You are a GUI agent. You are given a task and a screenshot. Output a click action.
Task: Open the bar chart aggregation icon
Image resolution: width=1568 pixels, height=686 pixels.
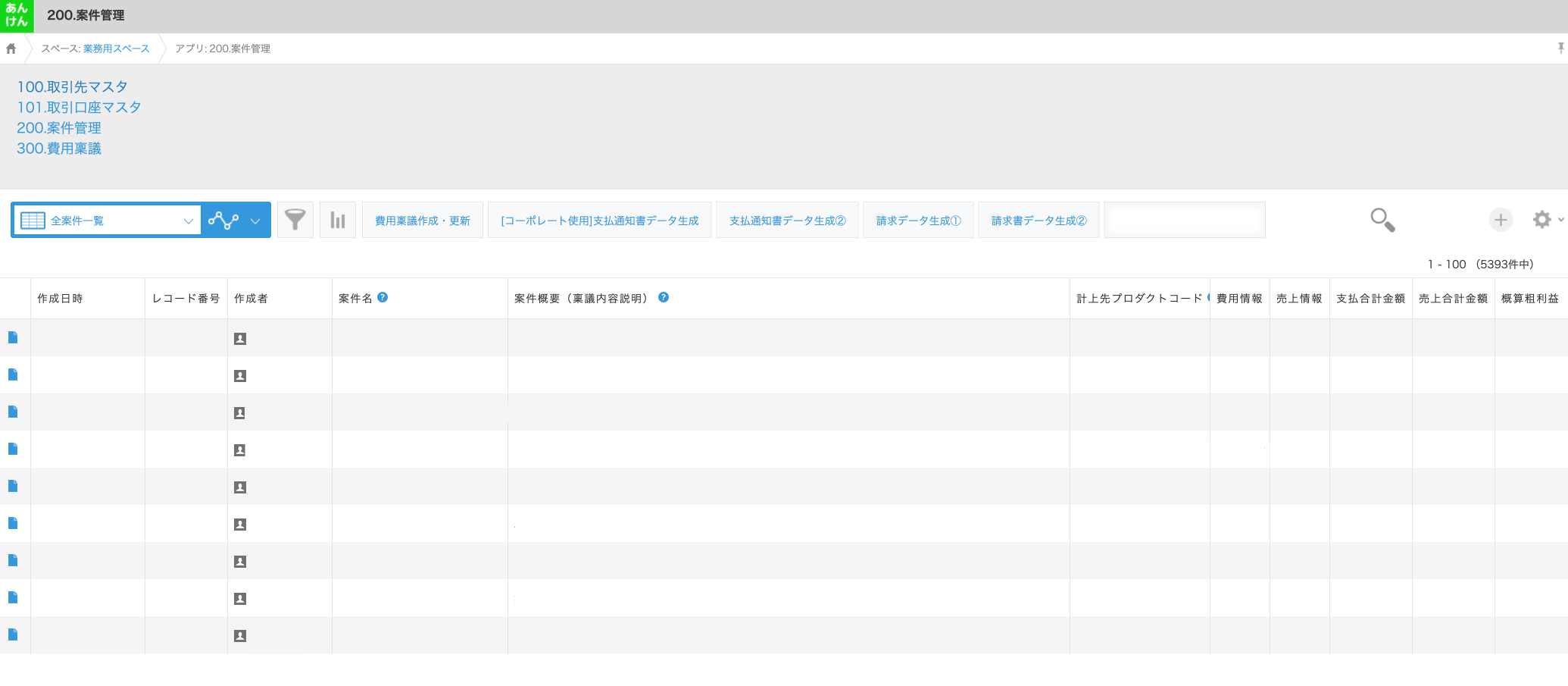pos(338,221)
